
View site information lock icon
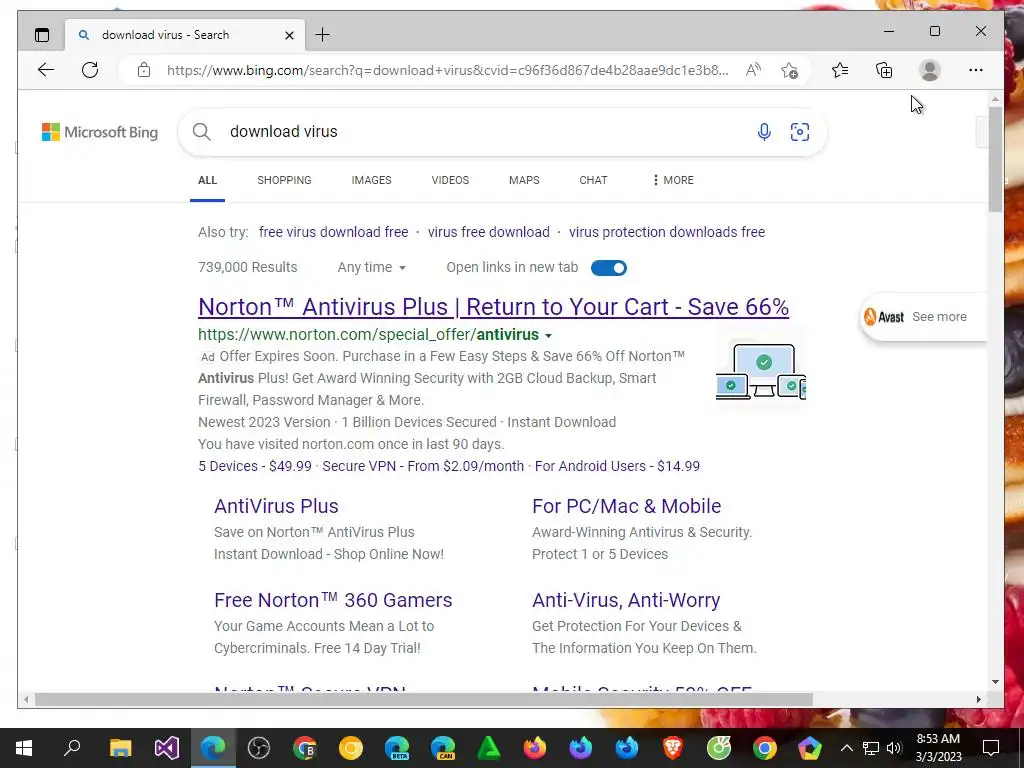(144, 70)
